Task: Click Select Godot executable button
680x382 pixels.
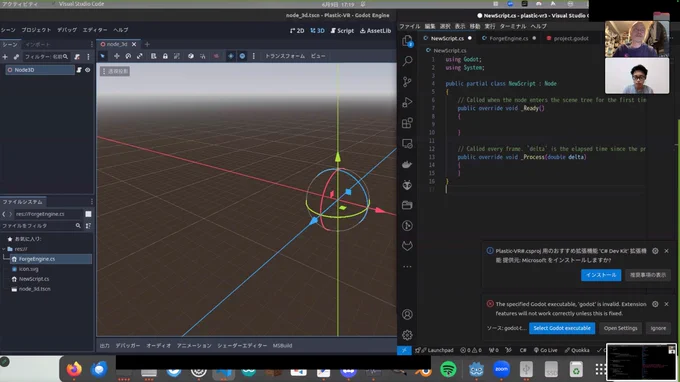Action: point(562,328)
